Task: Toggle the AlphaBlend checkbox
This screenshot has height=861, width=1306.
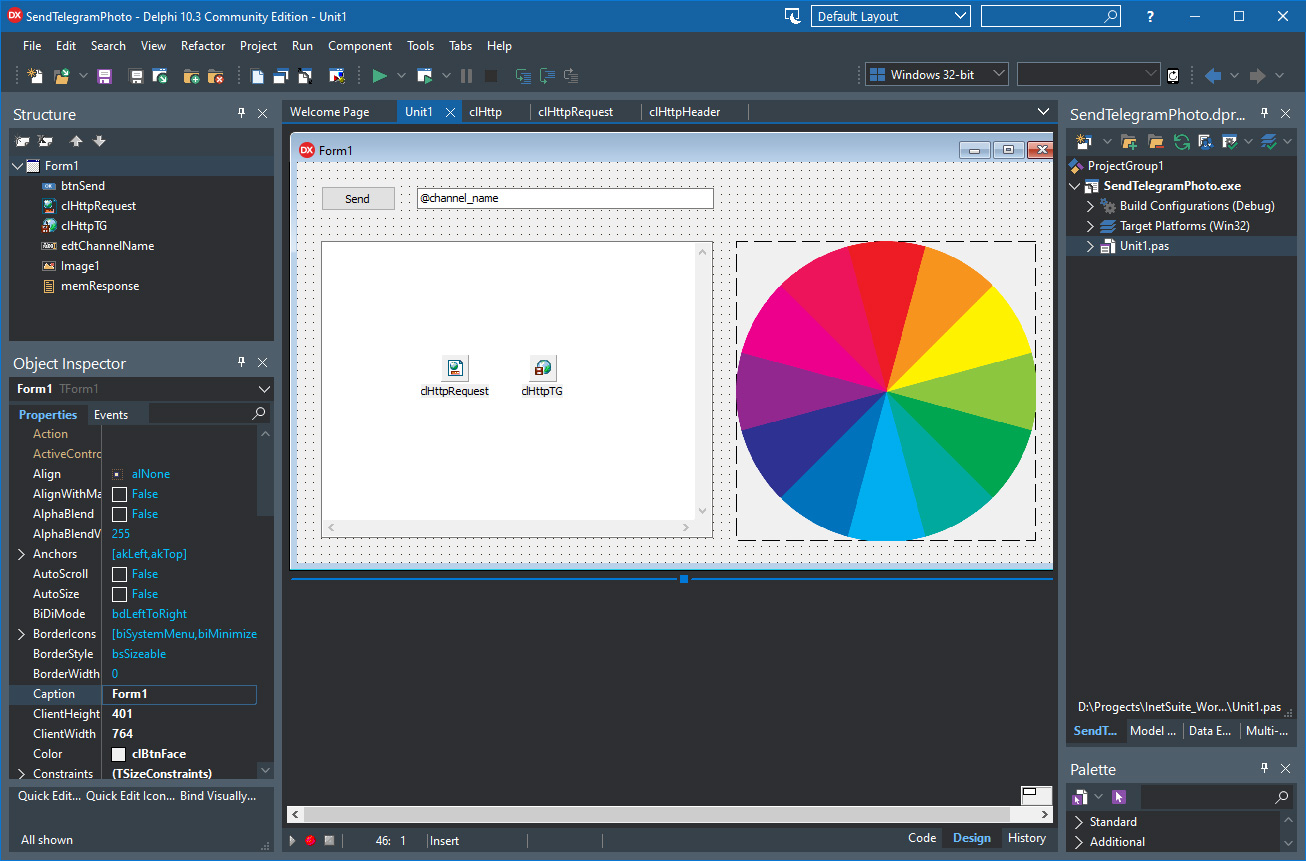Action: pos(119,514)
